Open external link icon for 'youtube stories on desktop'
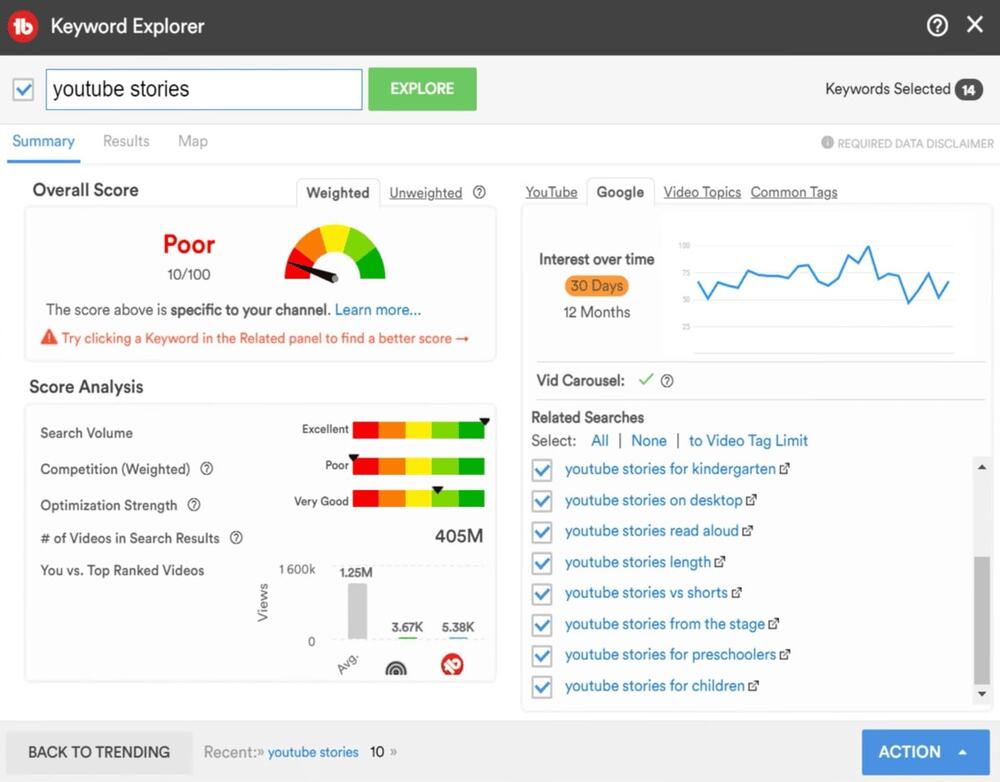 (x=751, y=500)
